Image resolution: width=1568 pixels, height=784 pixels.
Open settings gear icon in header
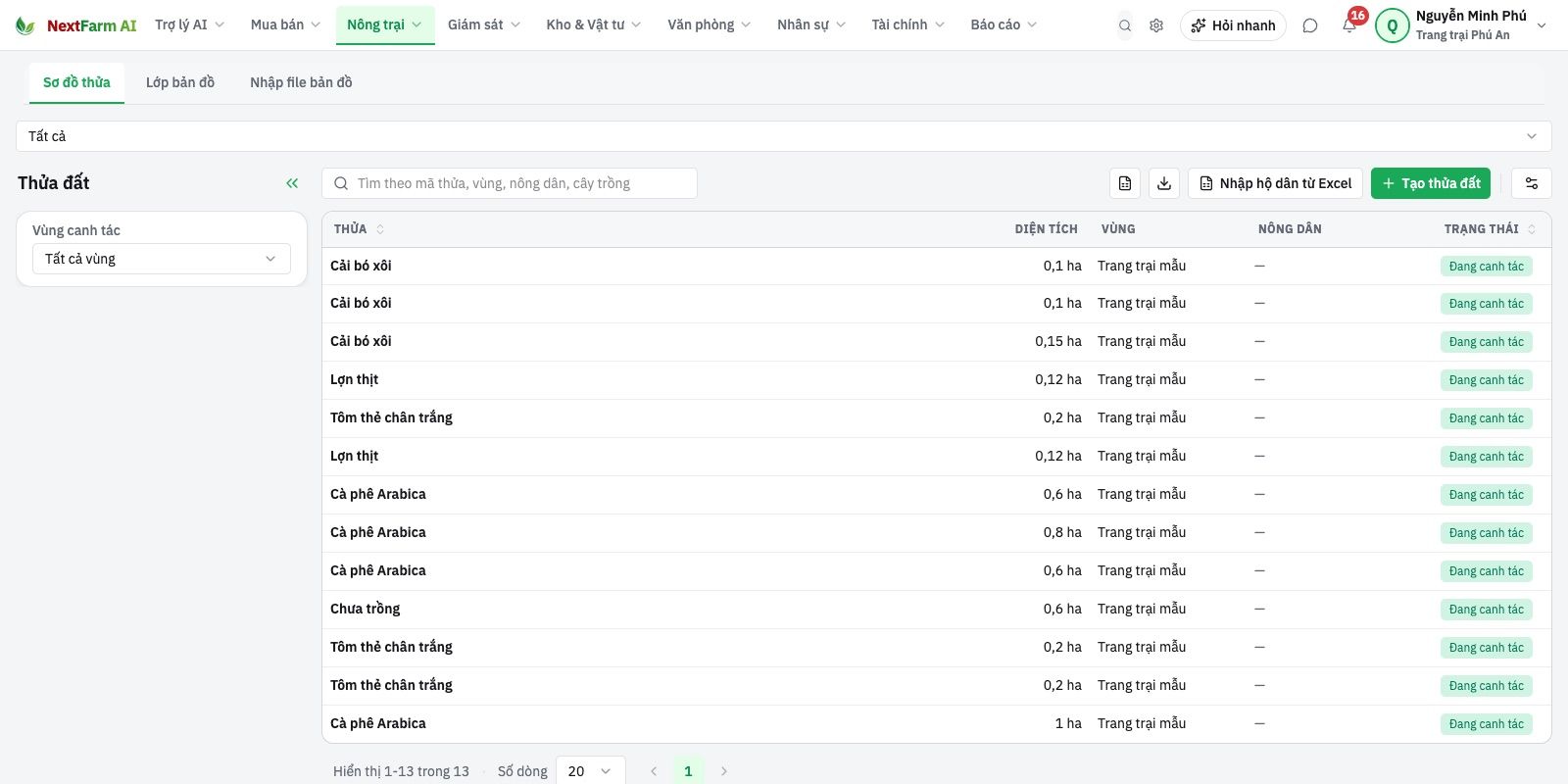coord(1156,25)
